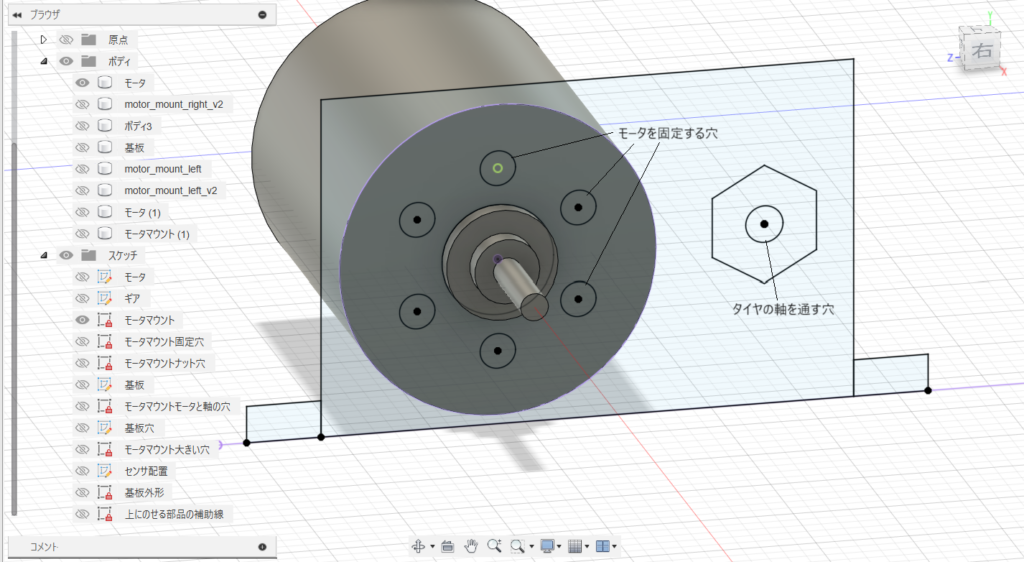1024x562 pixels.
Task: Select the モータマウントナット穴 sketch label
Action: pos(165,363)
